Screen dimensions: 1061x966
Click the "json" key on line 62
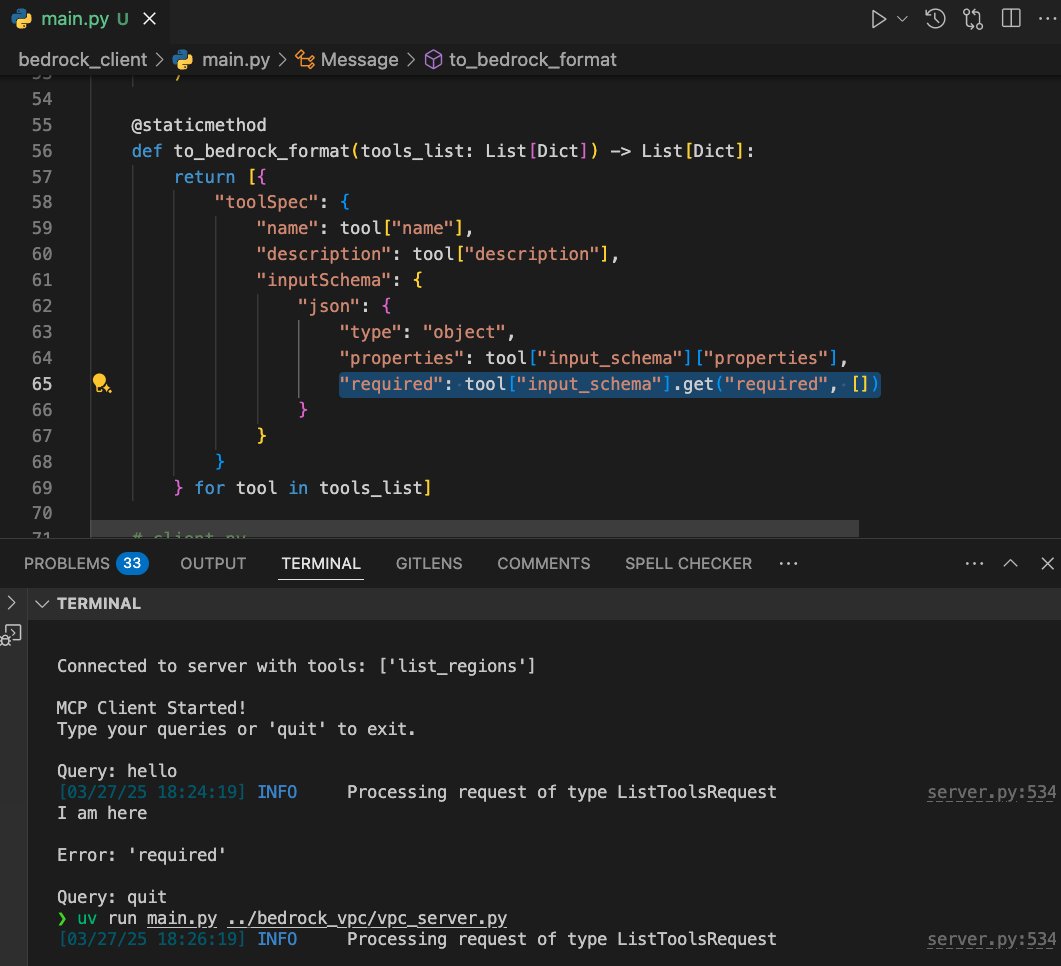point(329,306)
